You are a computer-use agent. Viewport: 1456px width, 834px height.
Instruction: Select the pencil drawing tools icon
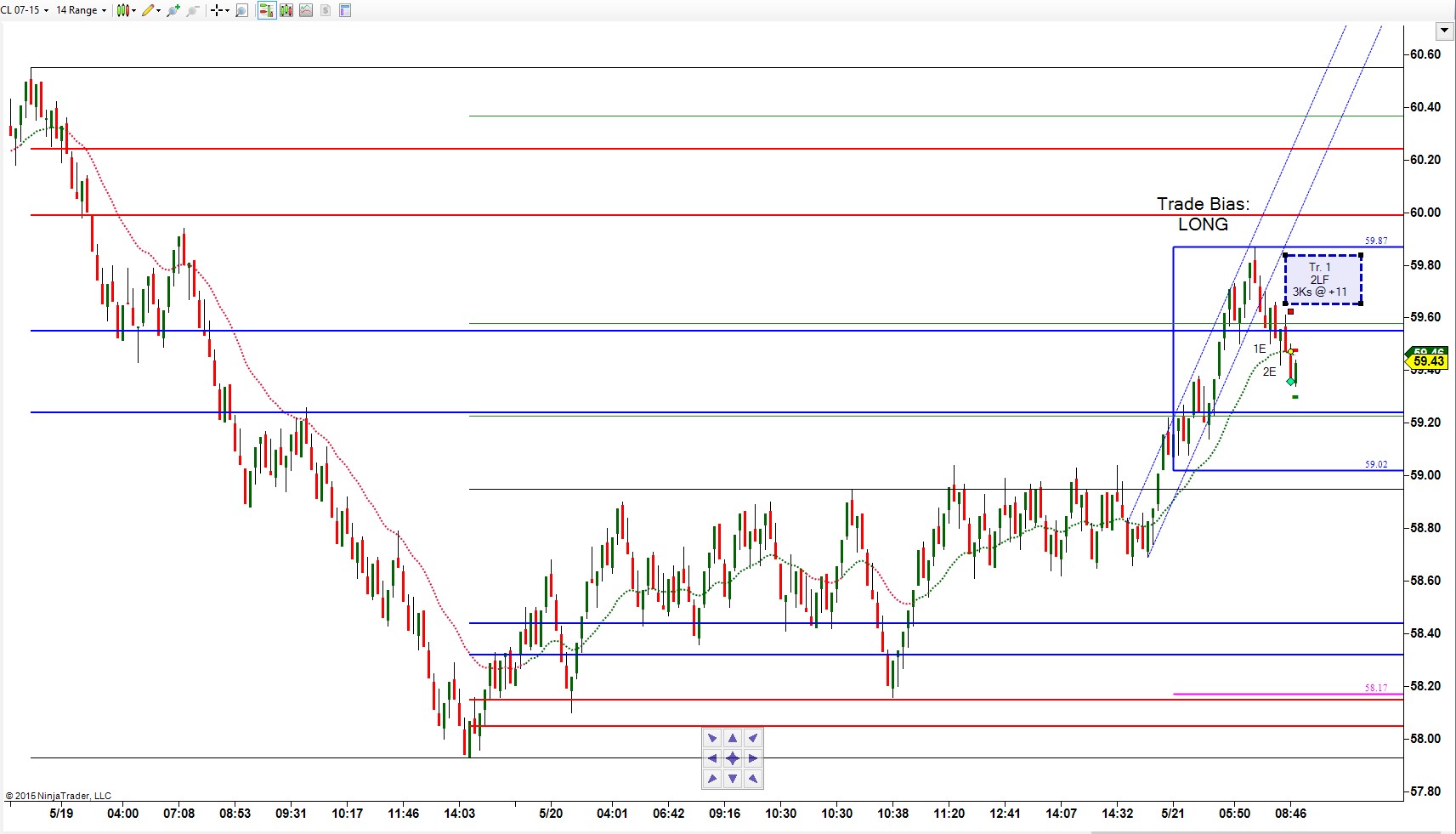[148, 10]
